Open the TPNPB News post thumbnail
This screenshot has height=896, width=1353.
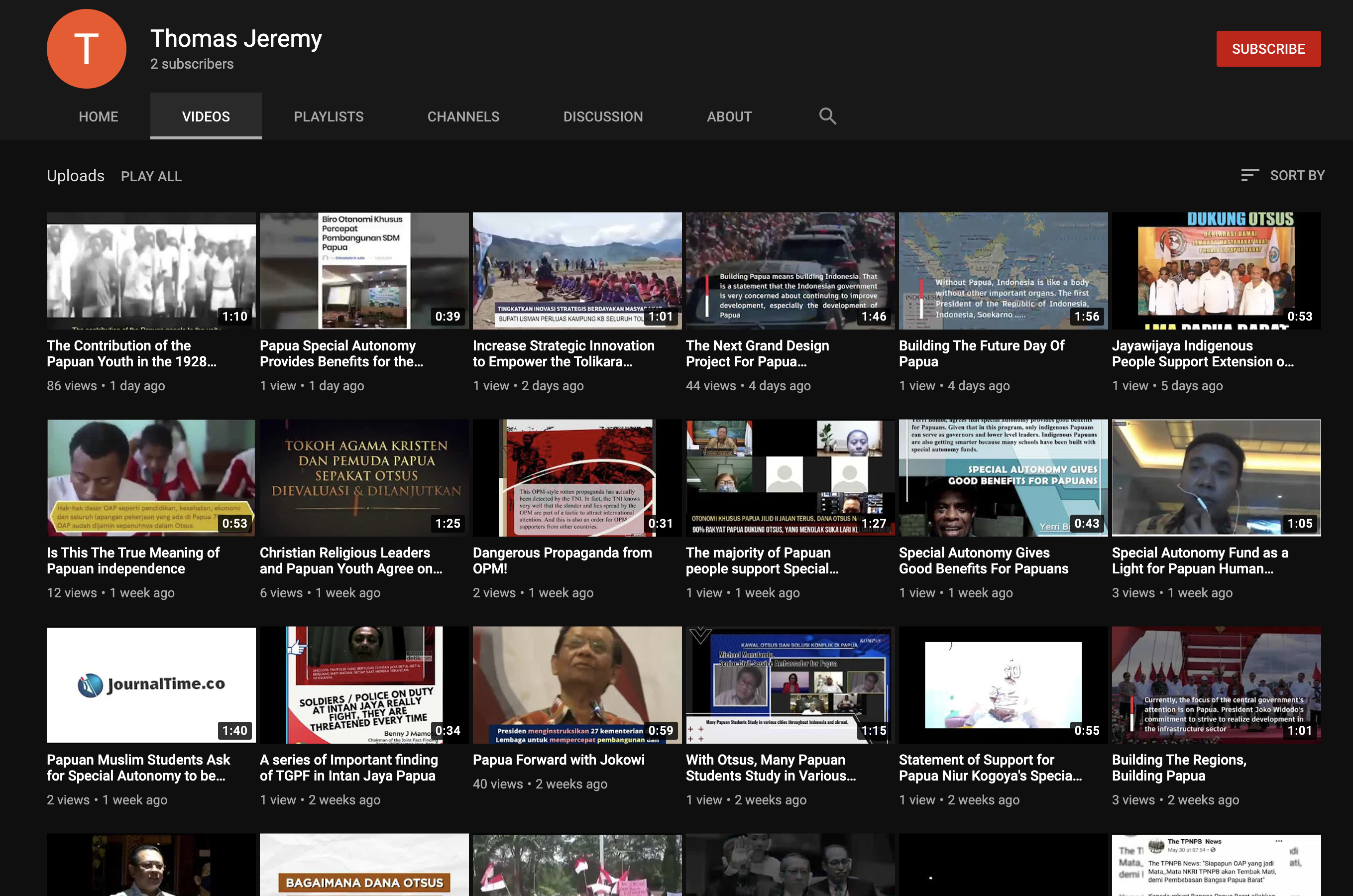(1217, 865)
